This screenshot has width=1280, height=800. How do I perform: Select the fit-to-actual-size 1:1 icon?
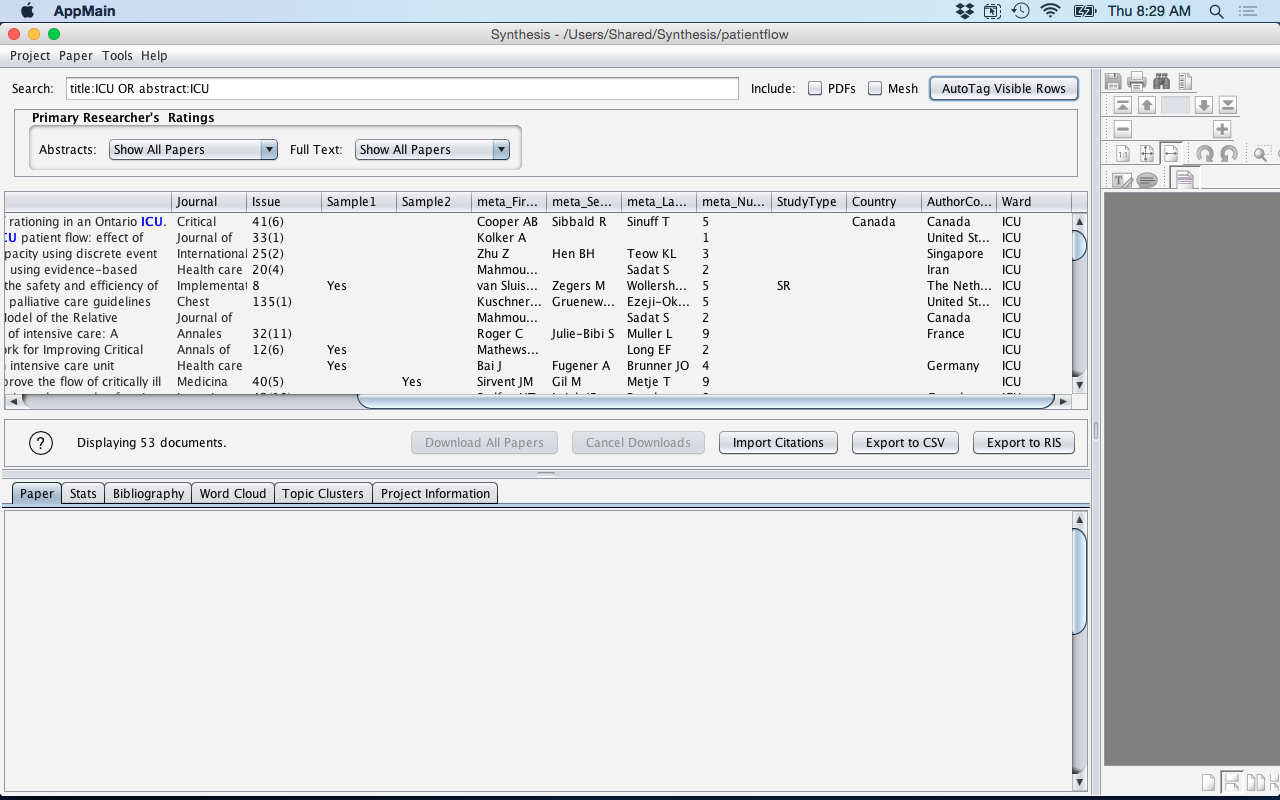click(1123, 154)
